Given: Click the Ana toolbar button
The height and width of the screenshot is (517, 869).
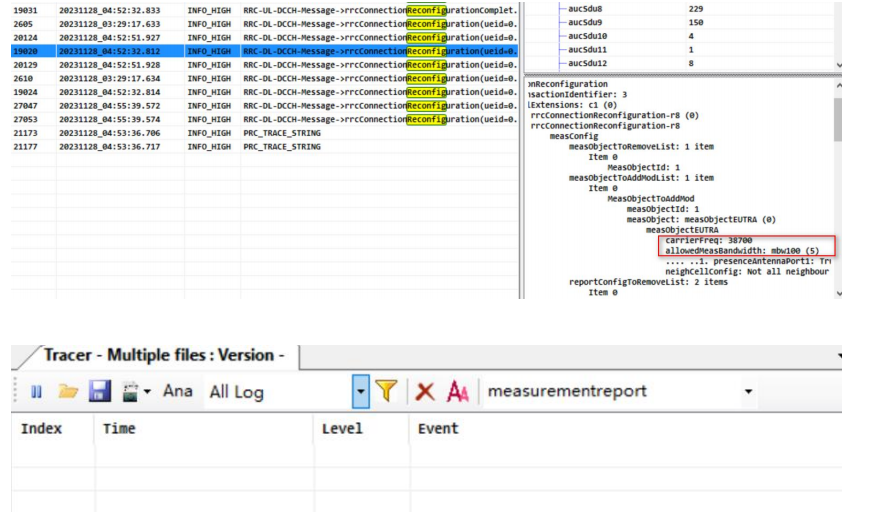Looking at the screenshot, I should click(177, 392).
